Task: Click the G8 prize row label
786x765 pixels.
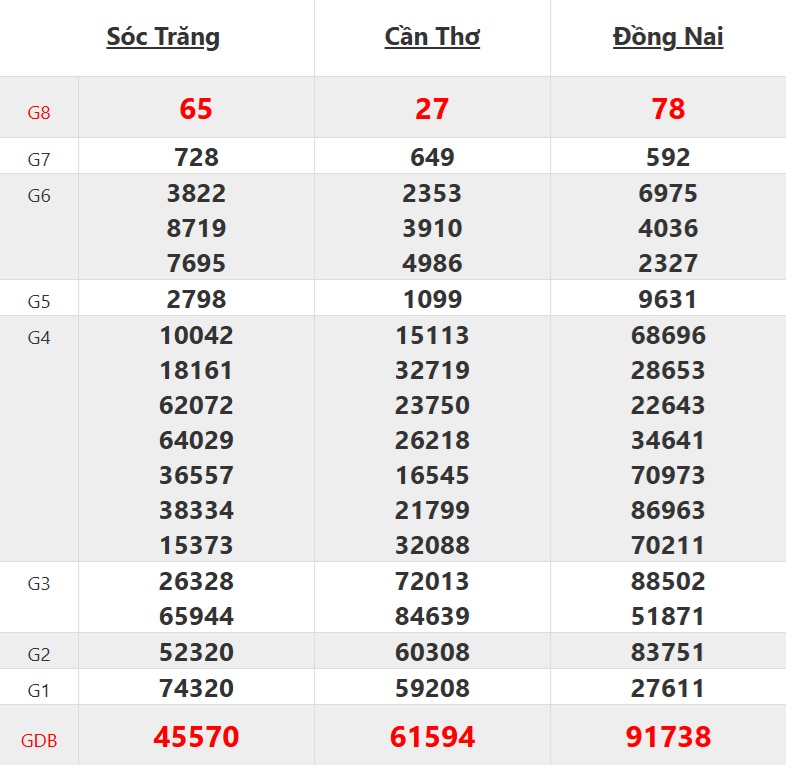Action: point(39,113)
